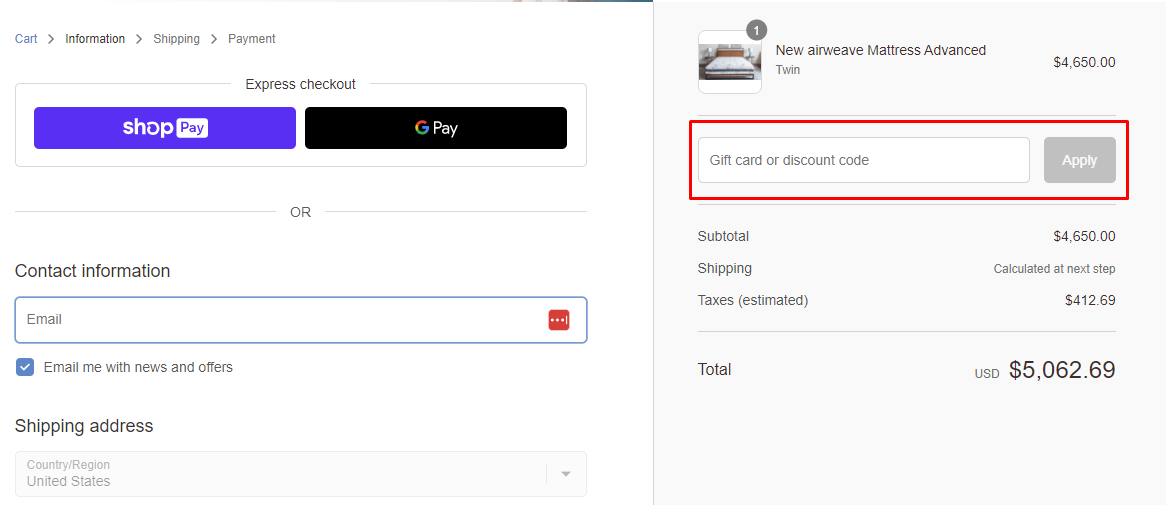Click the product price $4,650.00 beside mattress

[x=1084, y=62]
